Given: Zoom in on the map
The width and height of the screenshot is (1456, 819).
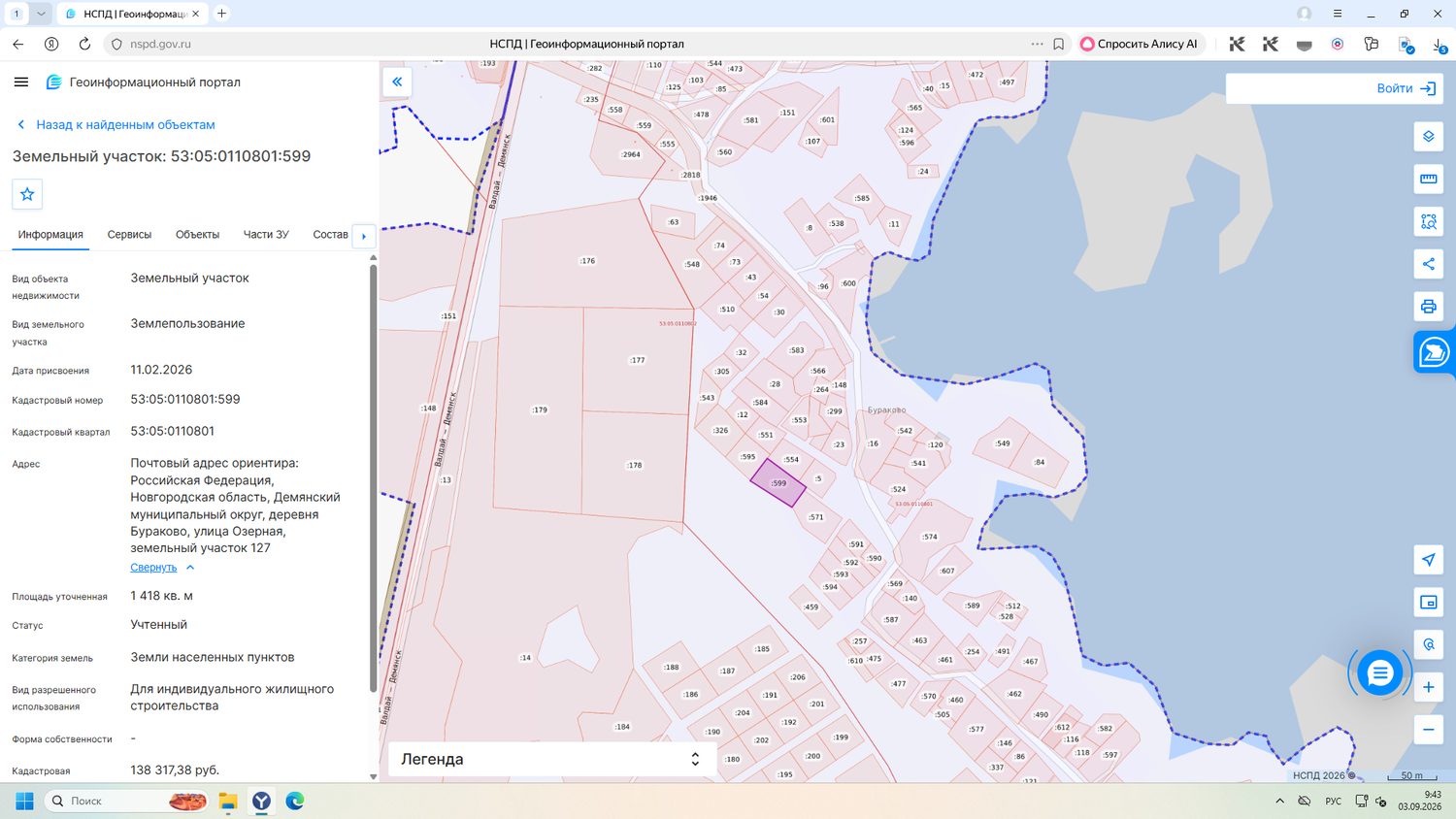Looking at the screenshot, I should point(1429,688).
